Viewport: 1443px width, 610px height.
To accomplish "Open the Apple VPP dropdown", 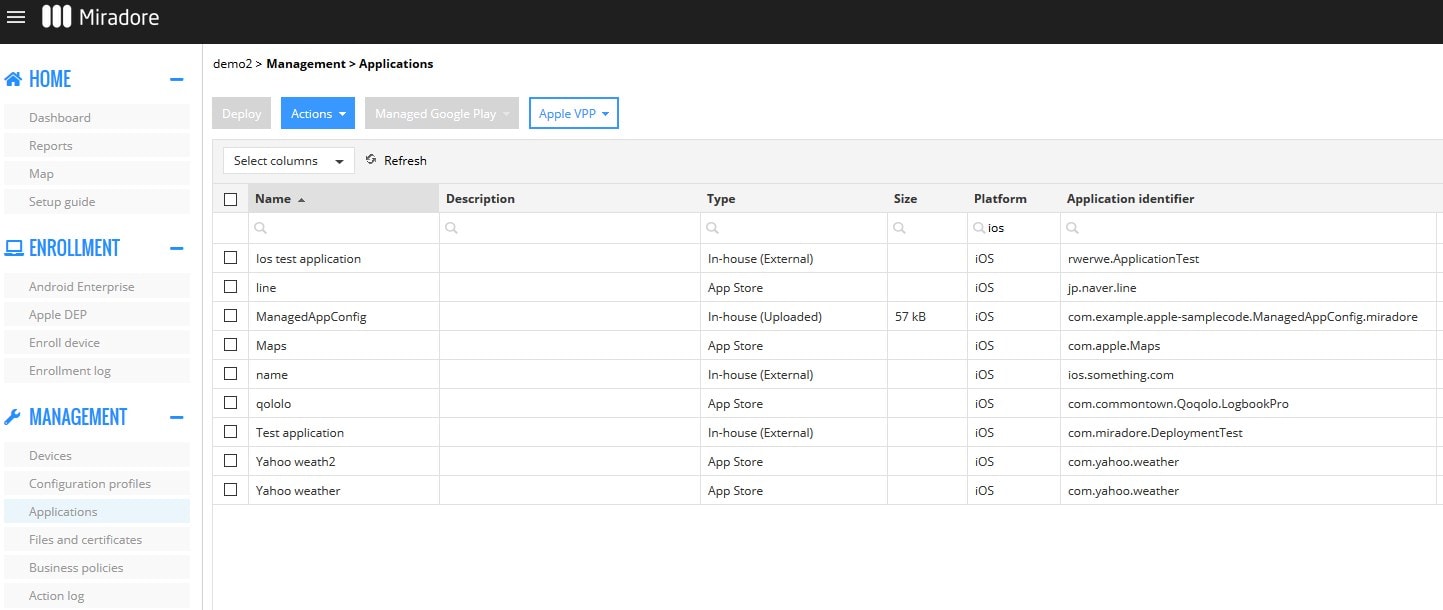I will (x=573, y=113).
